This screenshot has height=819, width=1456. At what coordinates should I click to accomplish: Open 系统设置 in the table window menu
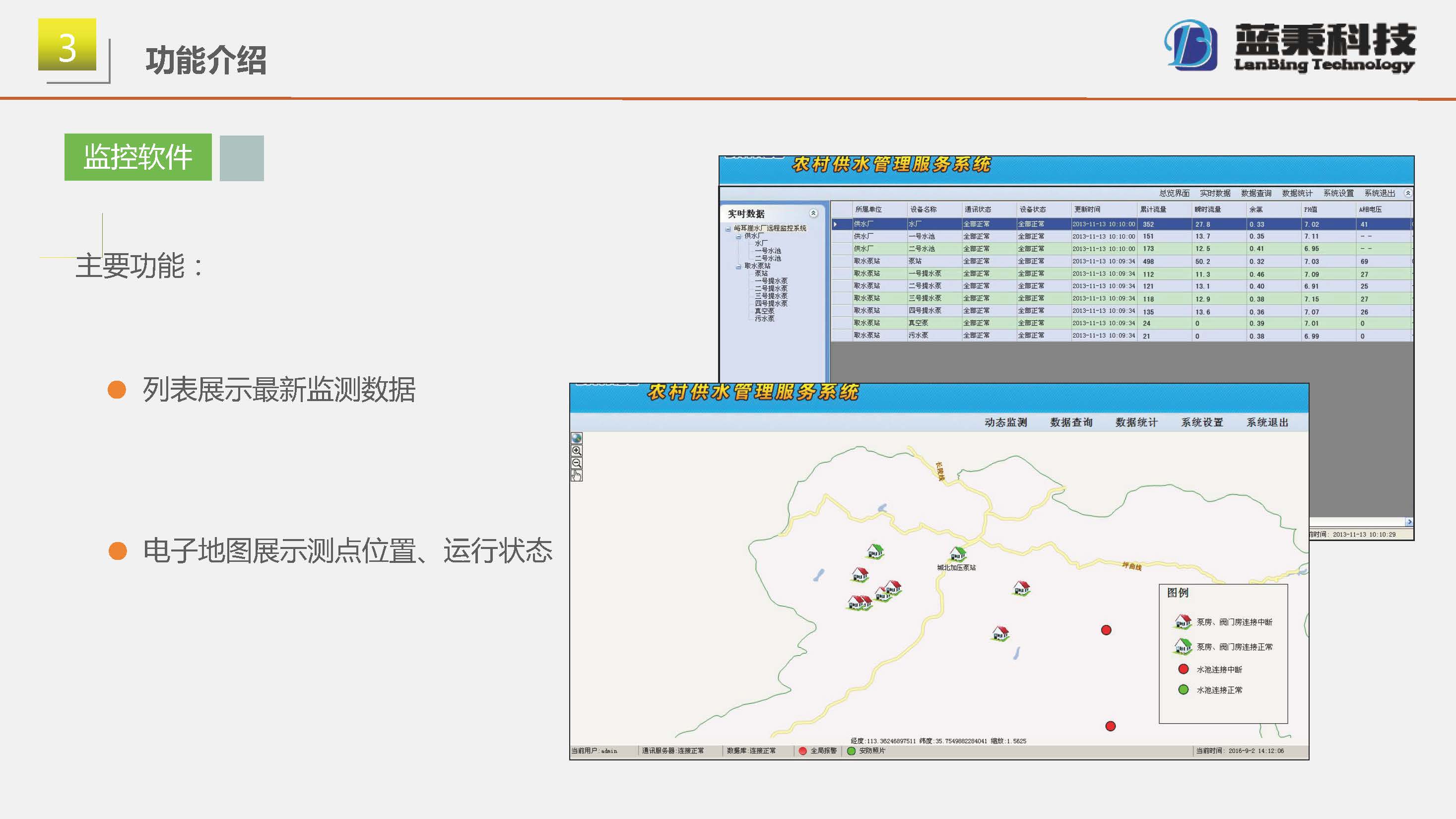pos(1338,193)
